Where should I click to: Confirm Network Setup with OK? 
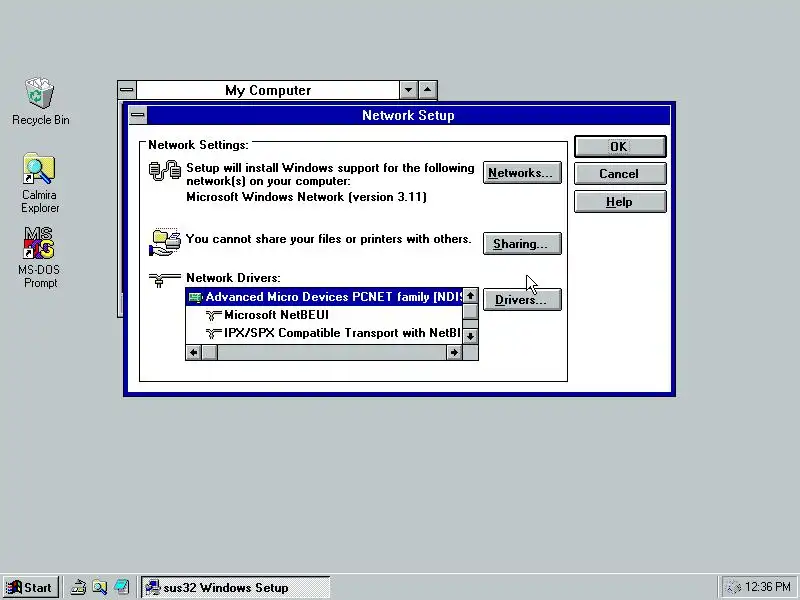pos(620,146)
